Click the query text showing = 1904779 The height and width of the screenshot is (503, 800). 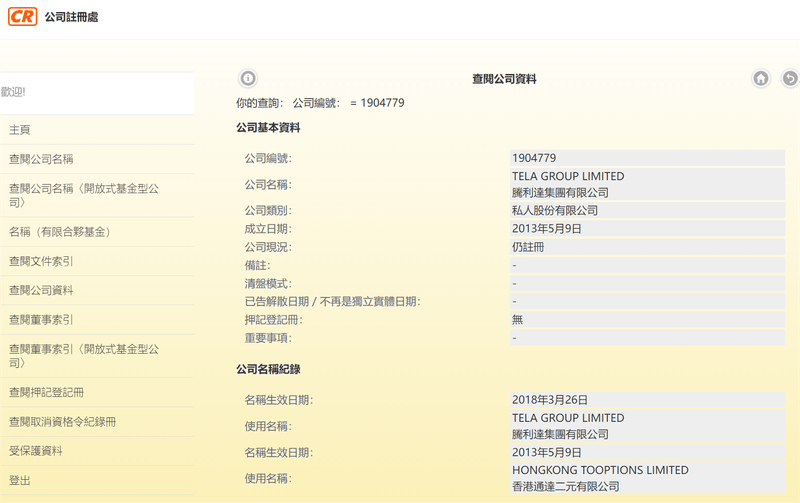point(377,103)
